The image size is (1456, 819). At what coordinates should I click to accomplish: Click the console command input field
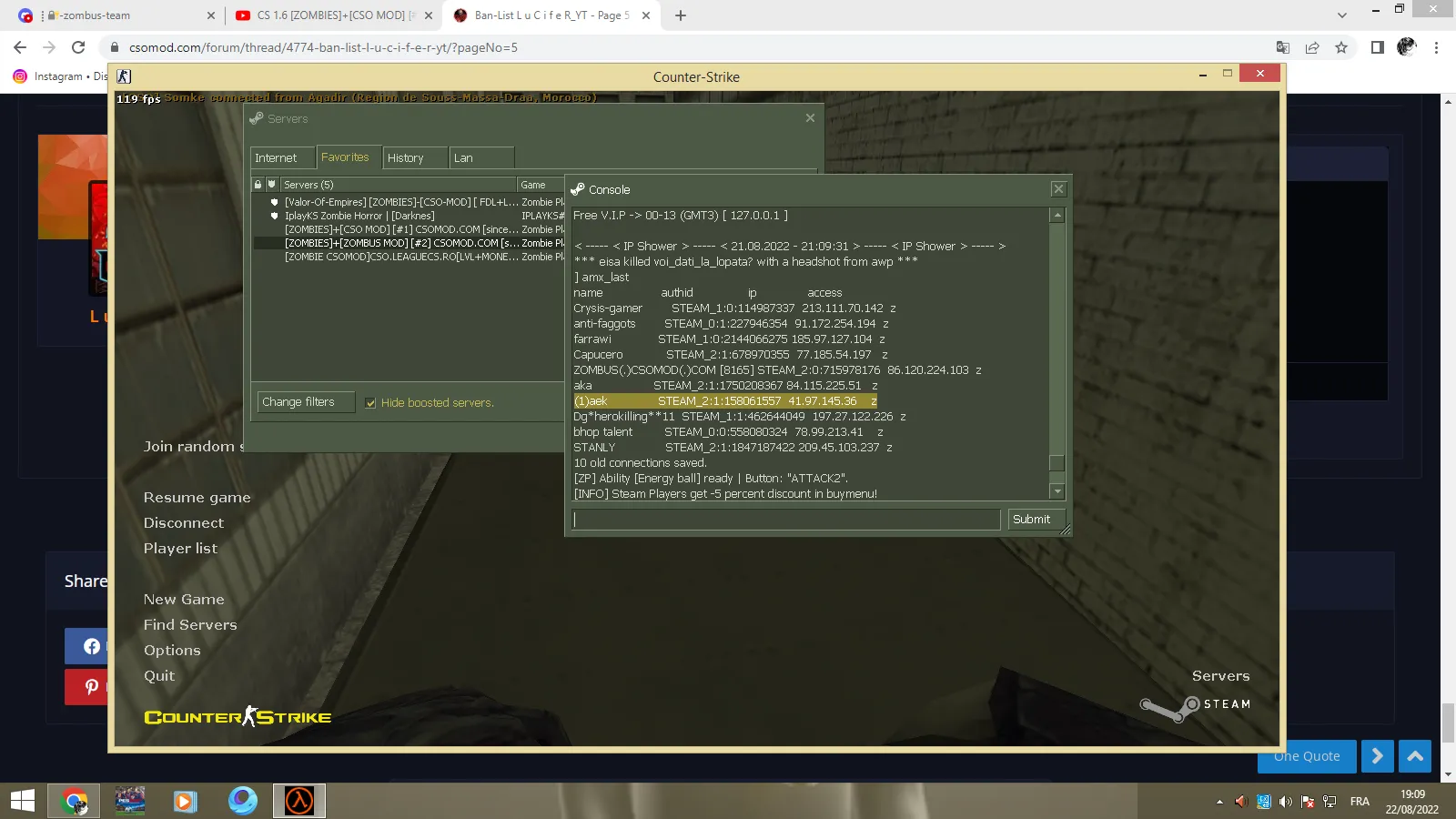[786, 520]
